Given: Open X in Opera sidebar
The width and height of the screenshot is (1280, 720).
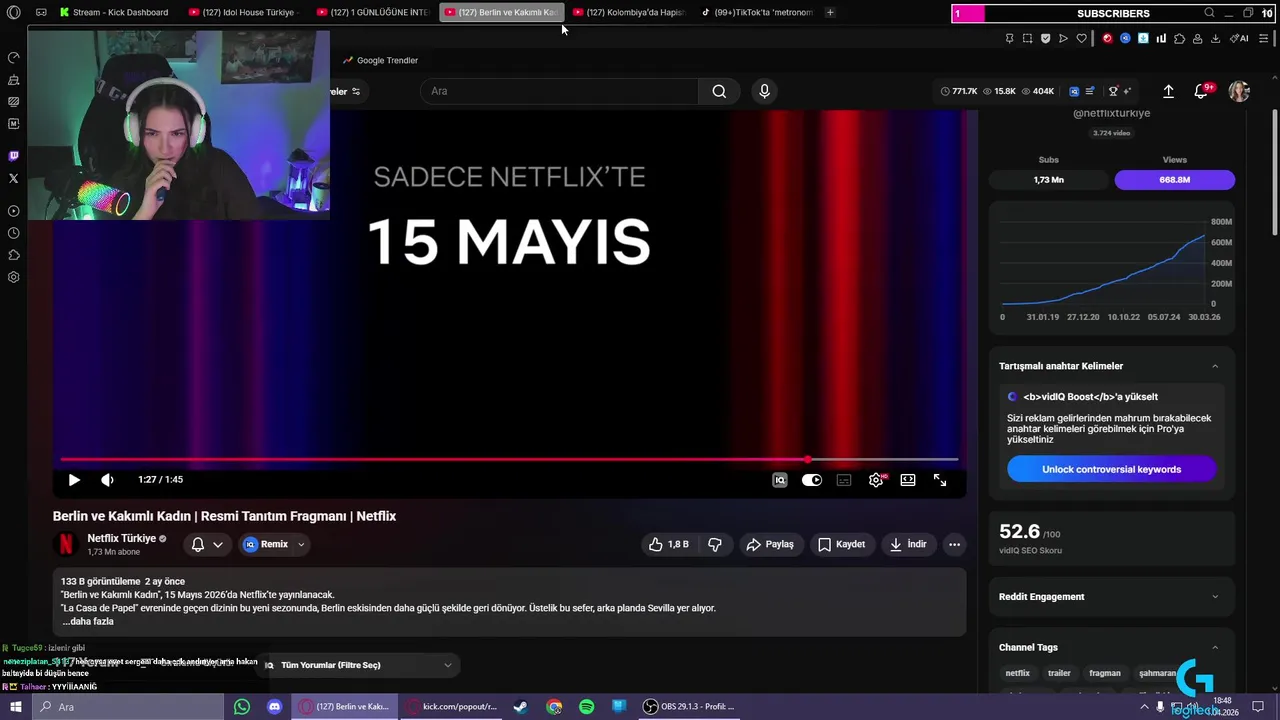Looking at the screenshot, I should pyautogui.click(x=13, y=178).
